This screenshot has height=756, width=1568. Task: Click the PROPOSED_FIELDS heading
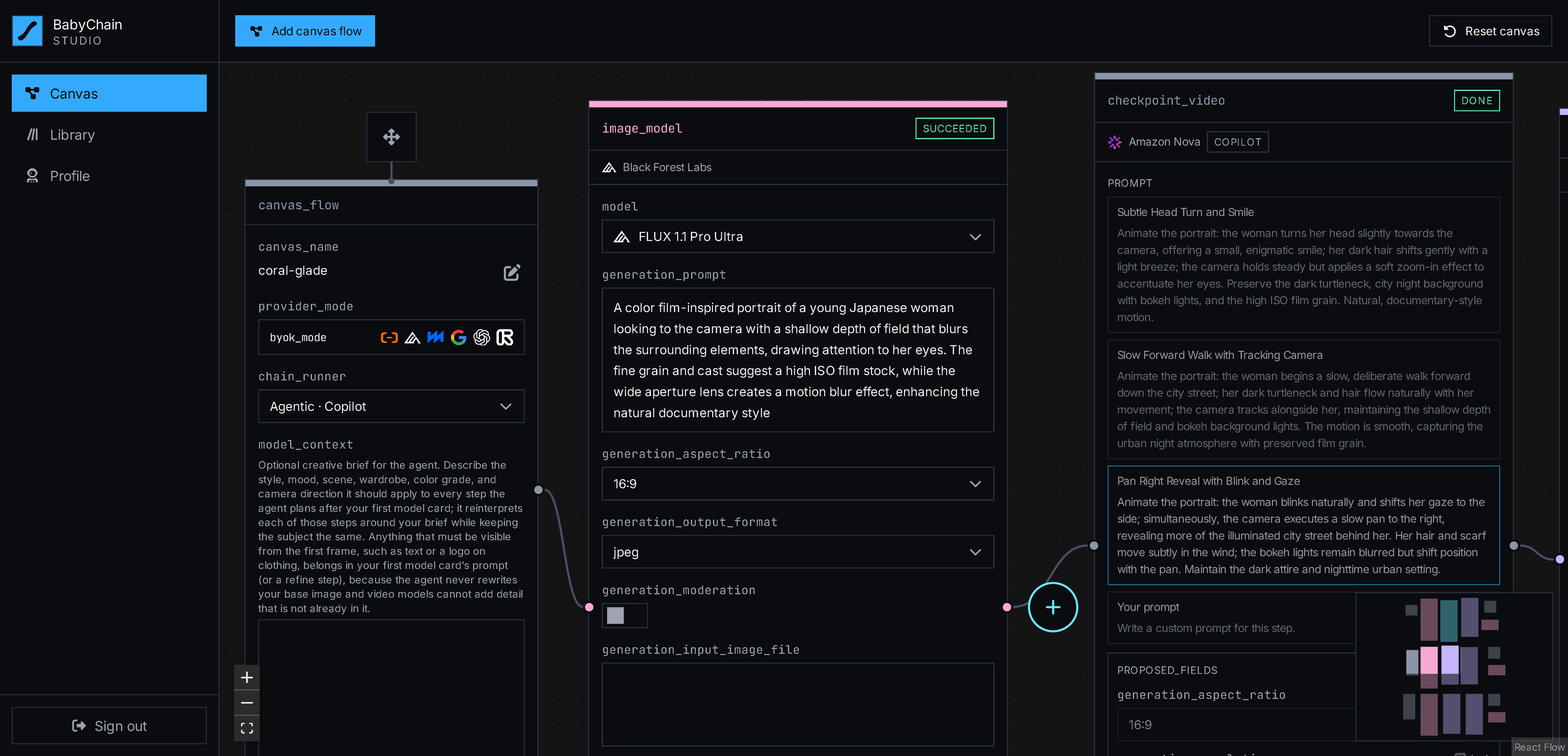(x=1167, y=670)
